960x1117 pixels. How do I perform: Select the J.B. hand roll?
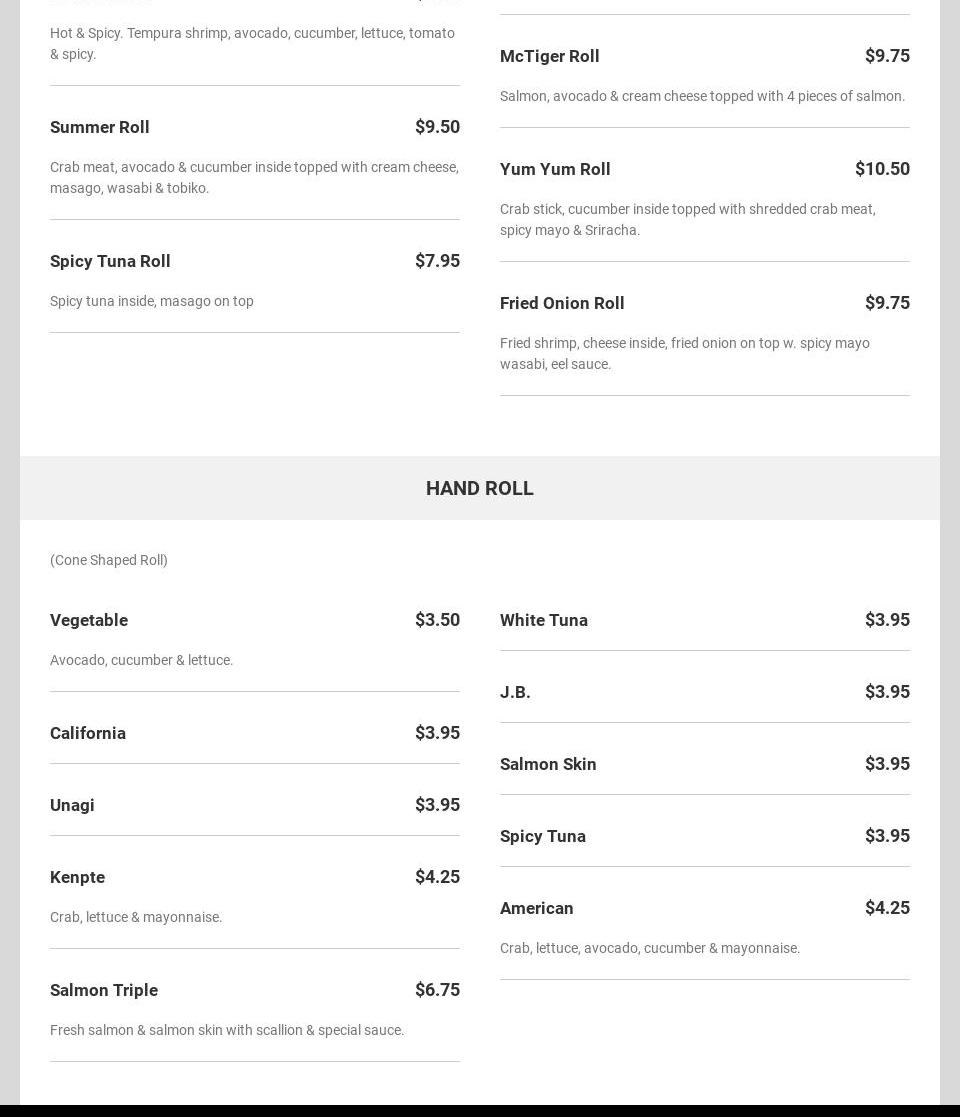tap(515, 692)
